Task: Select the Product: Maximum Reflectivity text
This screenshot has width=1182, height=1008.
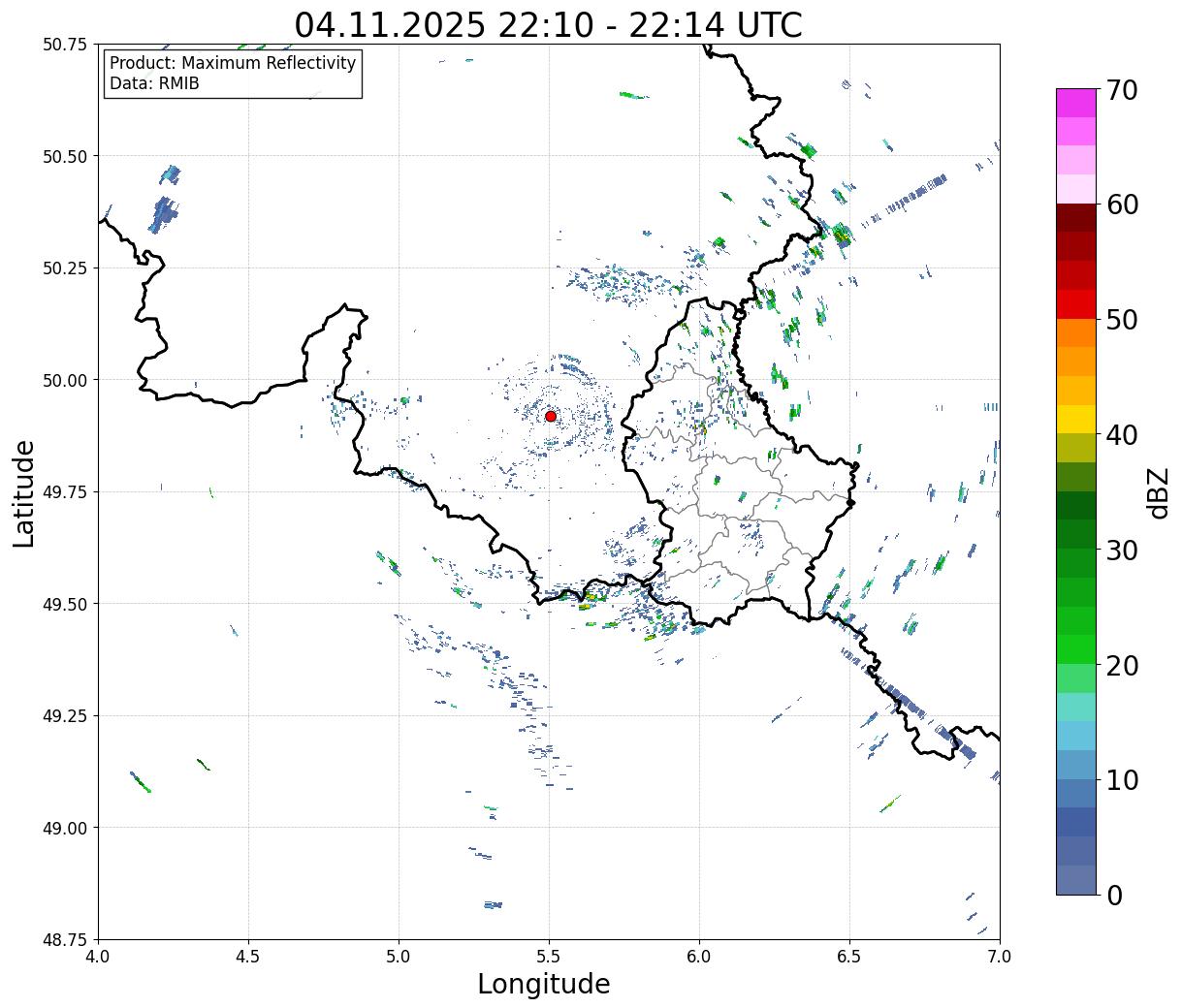Action: (233, 63)
